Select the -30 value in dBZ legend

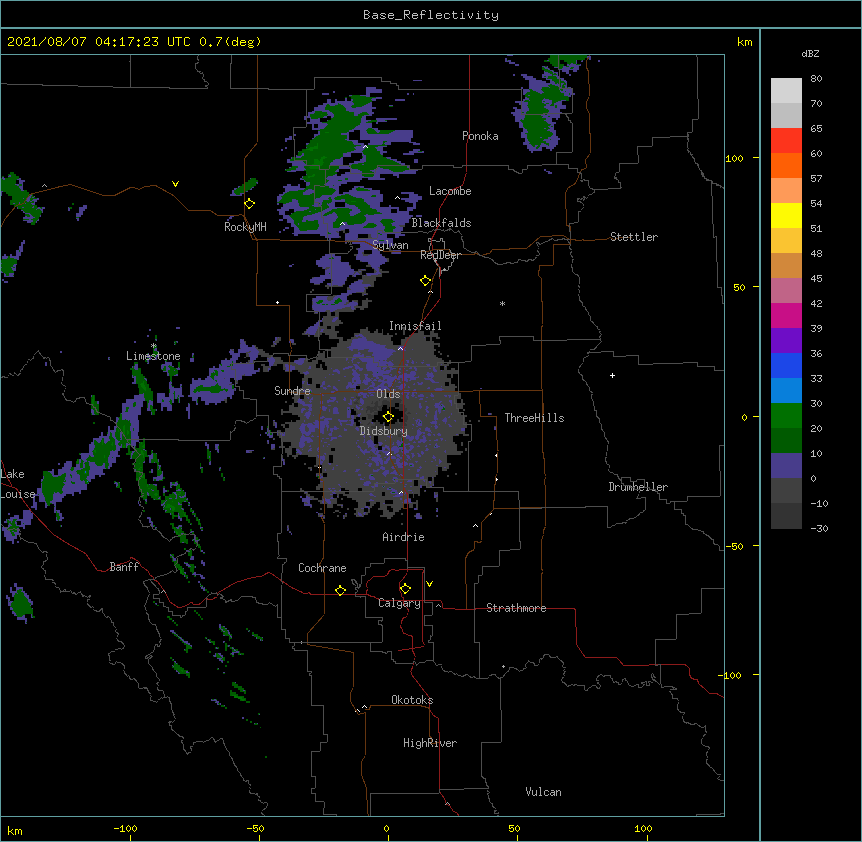pos(819,528)
